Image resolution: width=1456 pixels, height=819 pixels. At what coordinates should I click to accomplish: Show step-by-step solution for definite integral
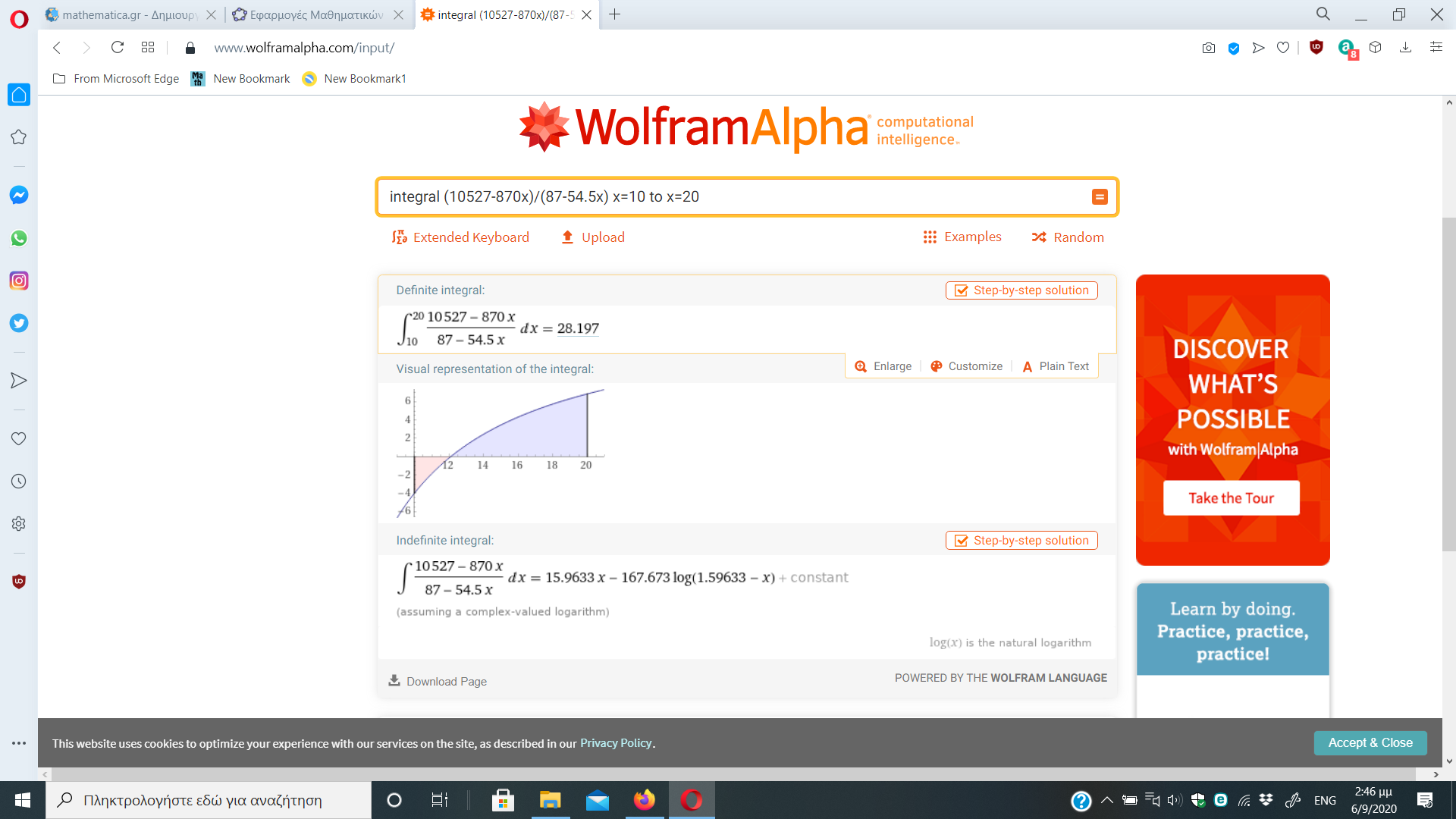pos(1021,290)
